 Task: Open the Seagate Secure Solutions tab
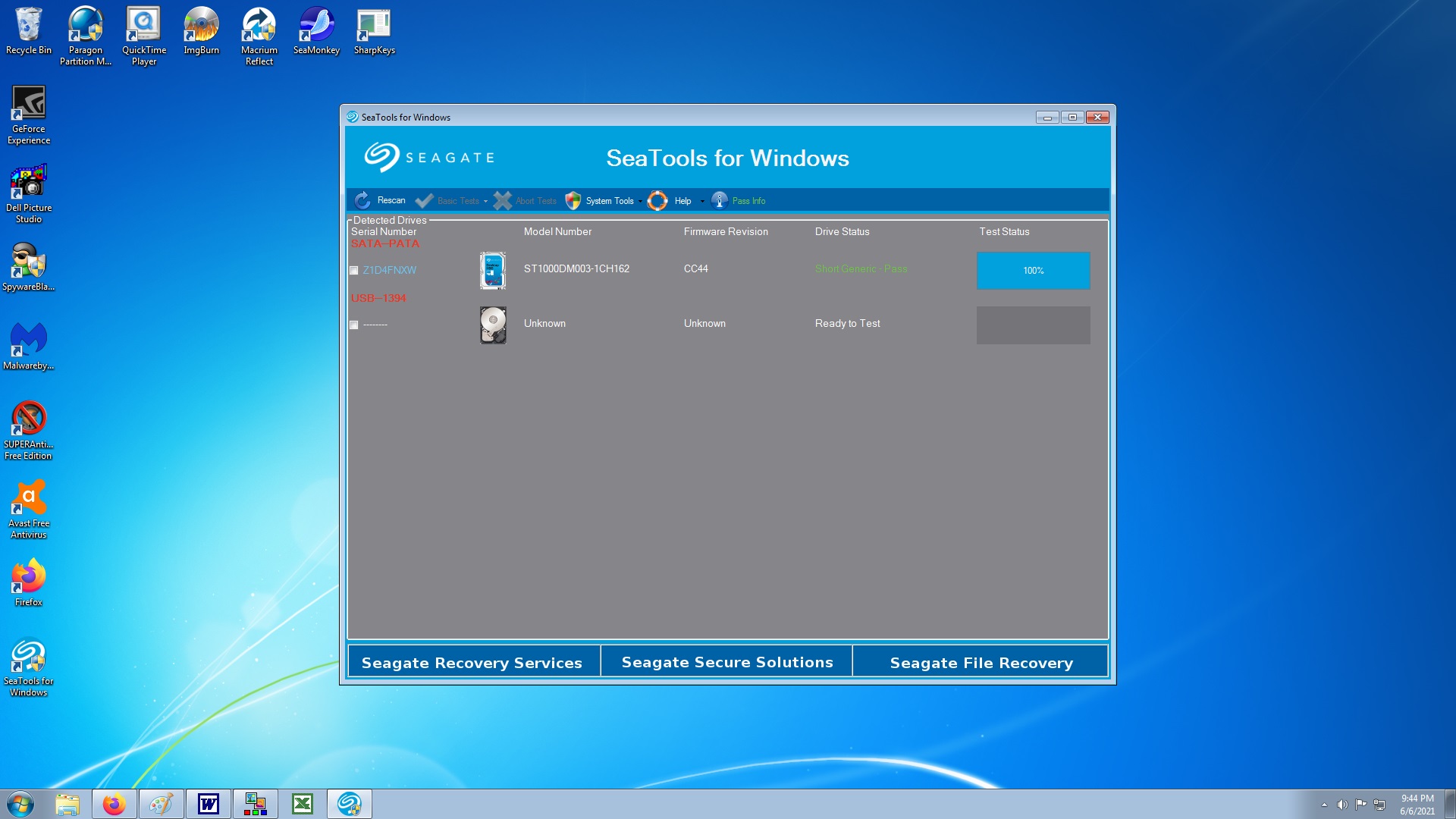point(726,662)
